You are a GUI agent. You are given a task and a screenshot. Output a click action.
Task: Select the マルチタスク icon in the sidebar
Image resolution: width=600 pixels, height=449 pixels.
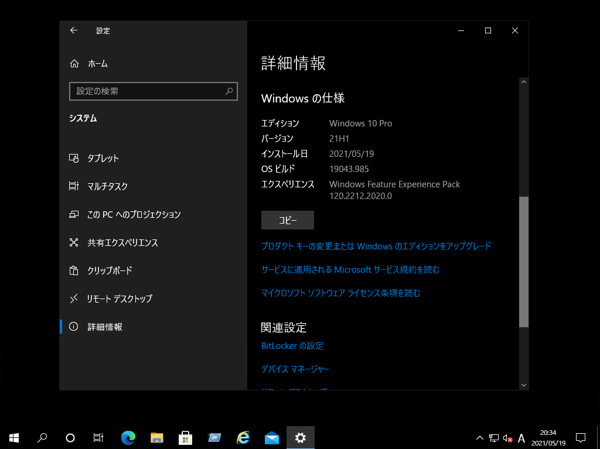click(x=74, y=186)
